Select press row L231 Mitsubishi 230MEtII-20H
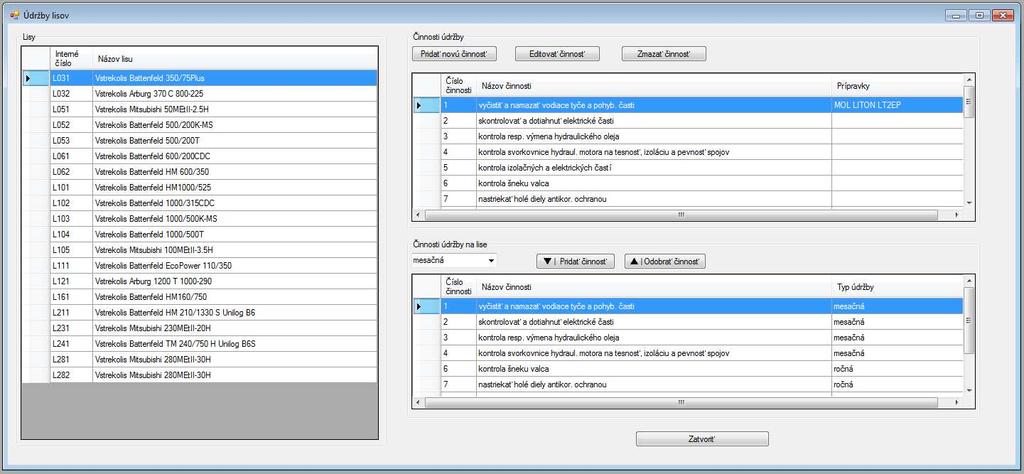This screenshot has width=1024, height=474. pos(200,328)
